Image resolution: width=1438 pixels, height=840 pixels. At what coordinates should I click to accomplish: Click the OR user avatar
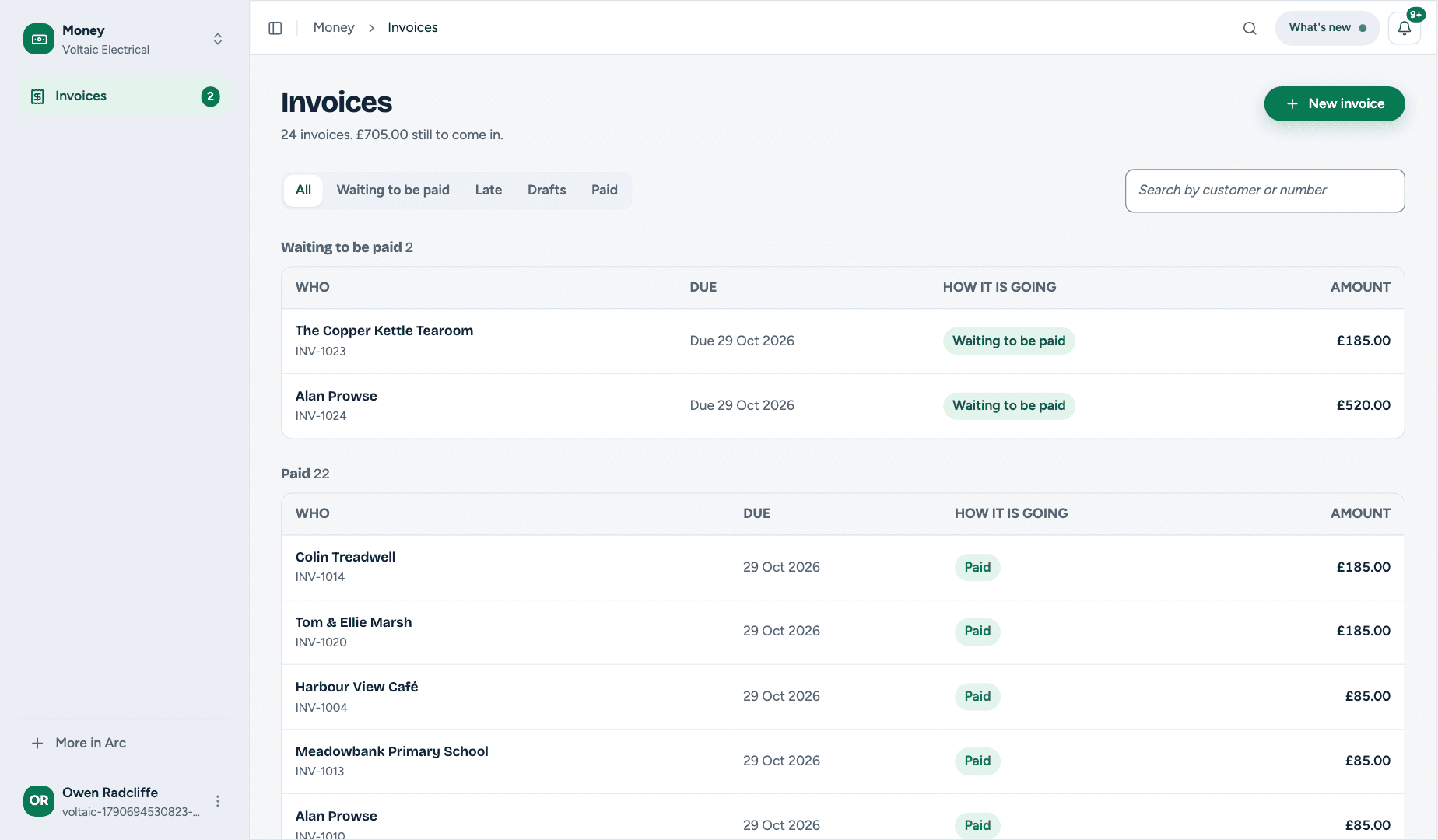pos(39,801)
